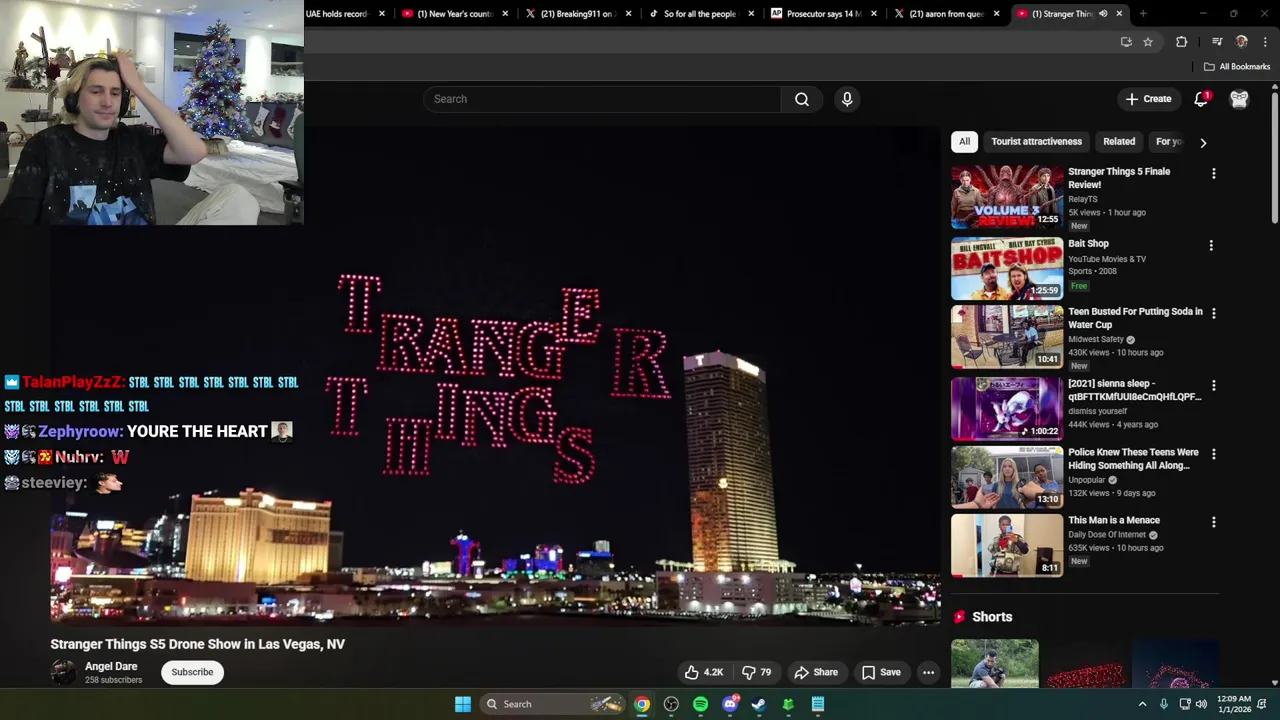The image size is (1280, 720).
Task: Open YouTube notifications bell
Action: click(1201, 99)
